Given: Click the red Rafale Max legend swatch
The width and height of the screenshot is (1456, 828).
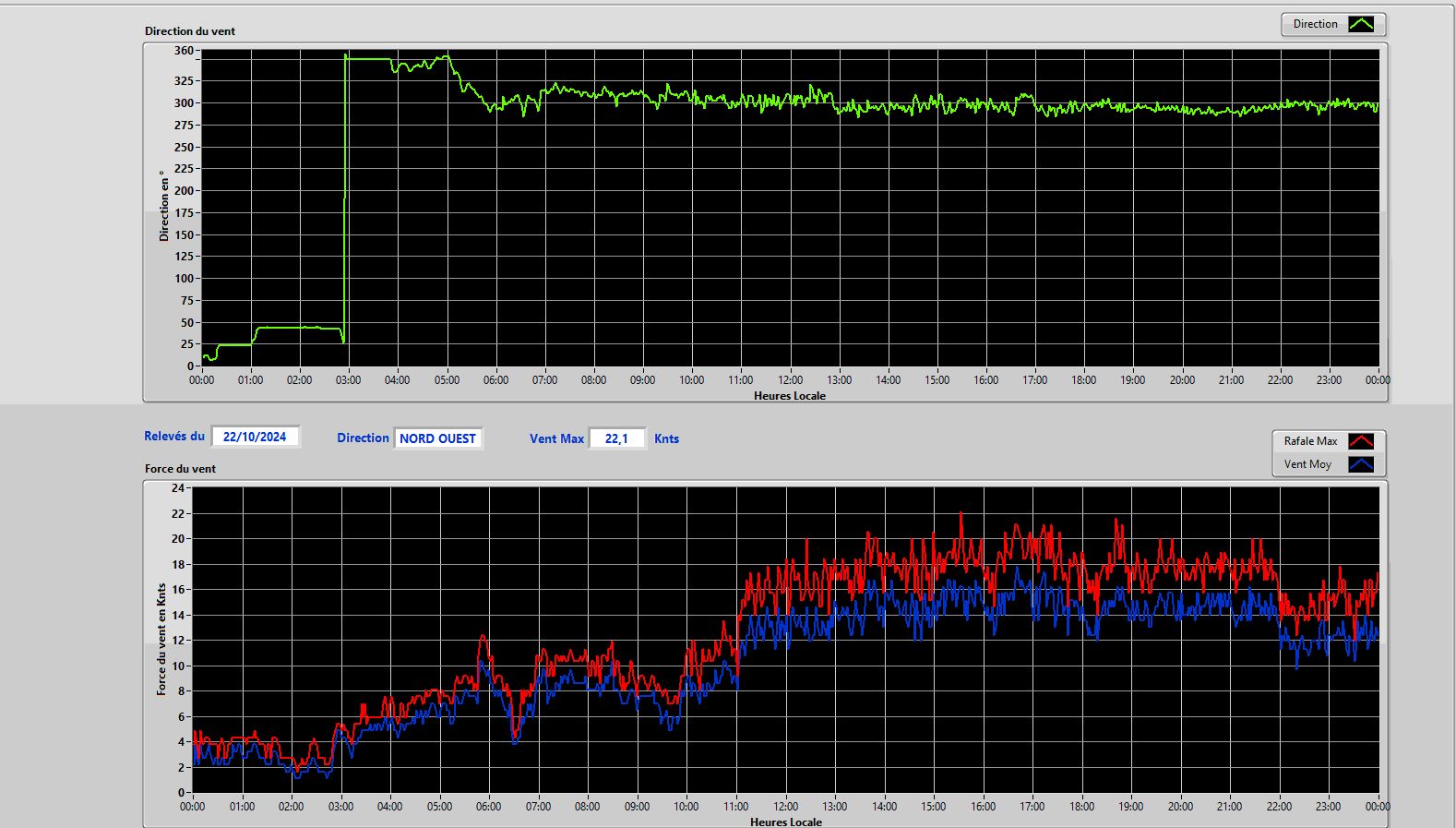Looking at the screenshot, I should (1361, 441).
